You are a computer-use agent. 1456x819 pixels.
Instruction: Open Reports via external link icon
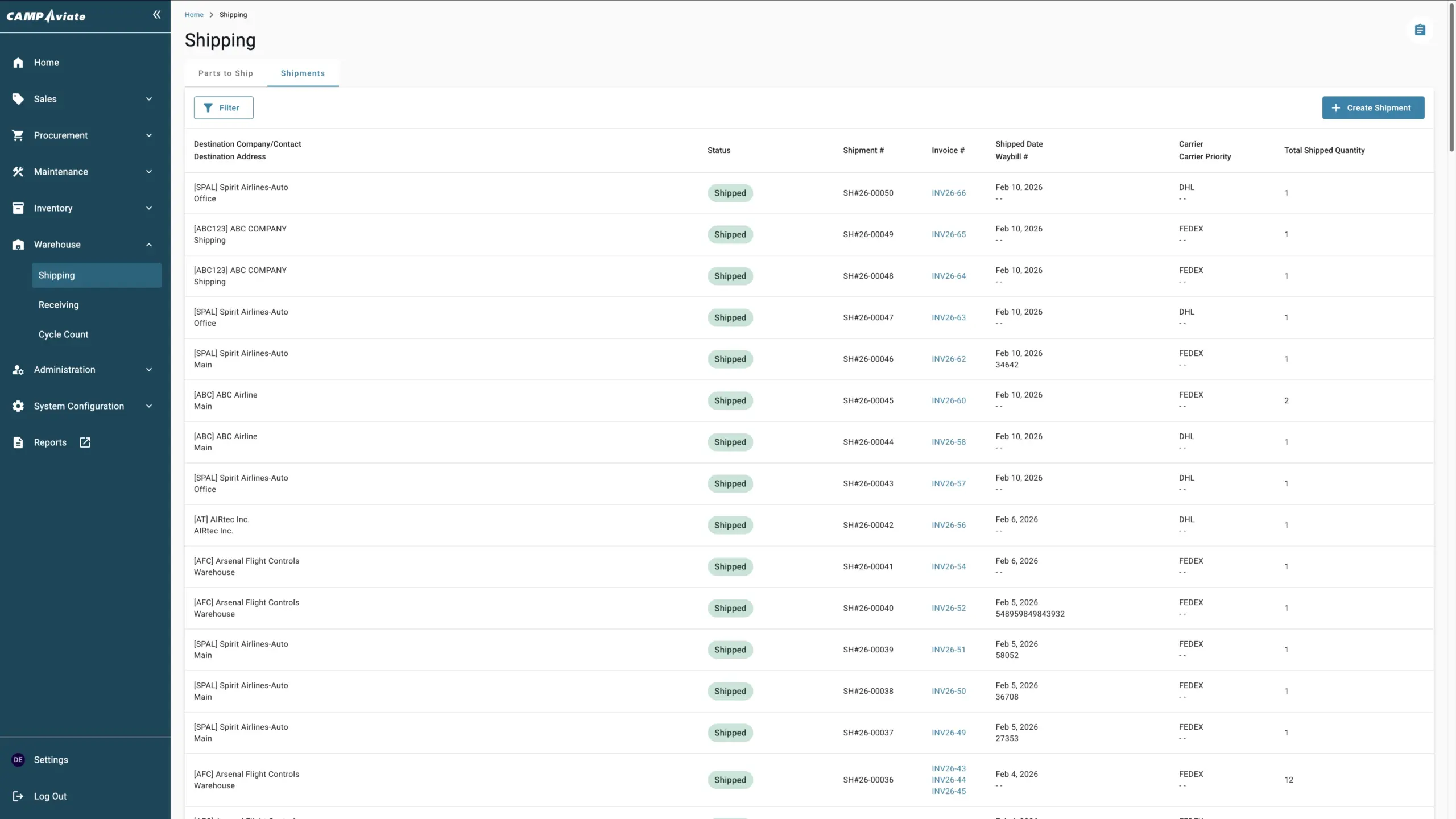tap(85, 442)
